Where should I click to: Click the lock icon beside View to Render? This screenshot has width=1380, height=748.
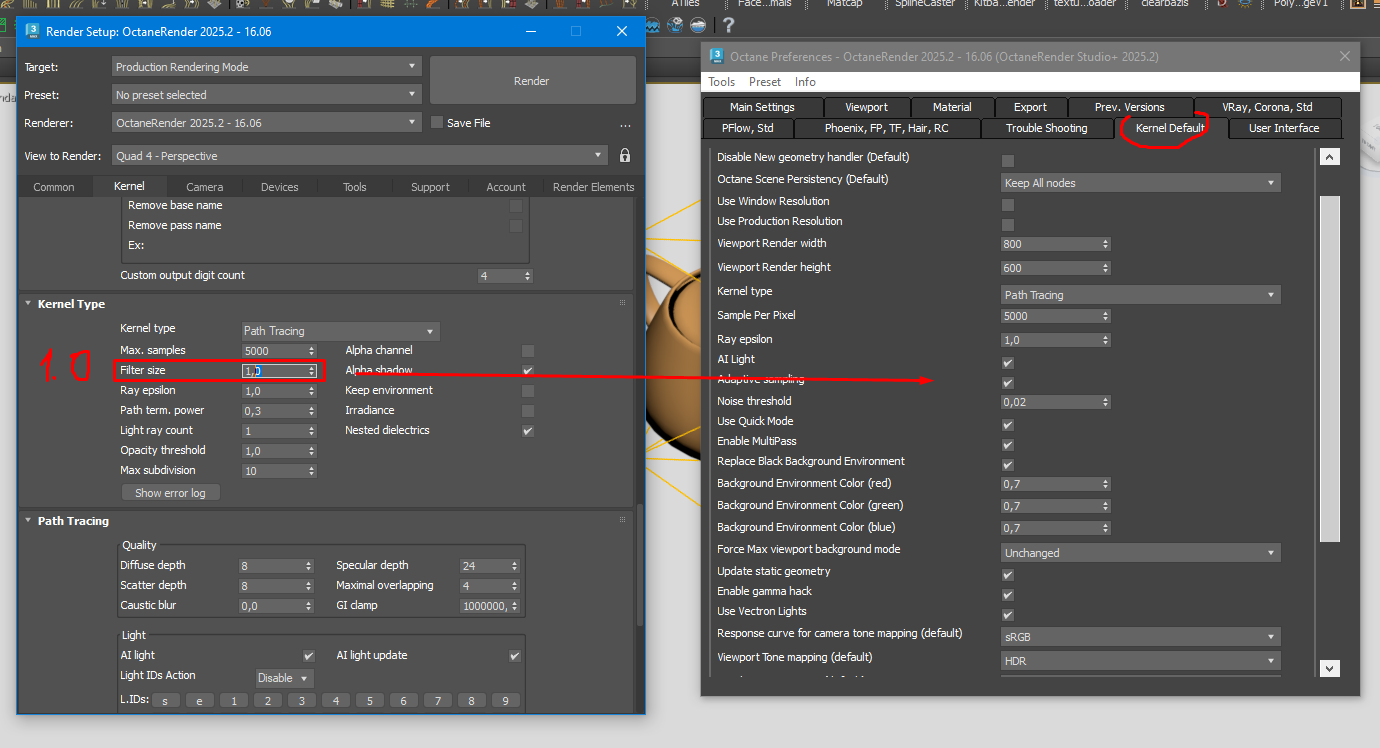(x=625, y=155)
